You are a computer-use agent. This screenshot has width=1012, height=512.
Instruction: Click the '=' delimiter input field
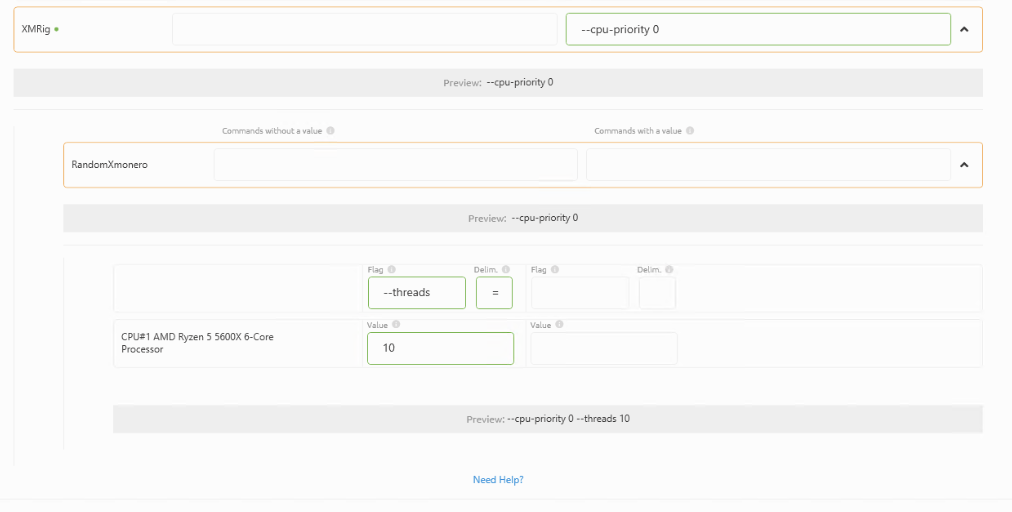[494, 293]
